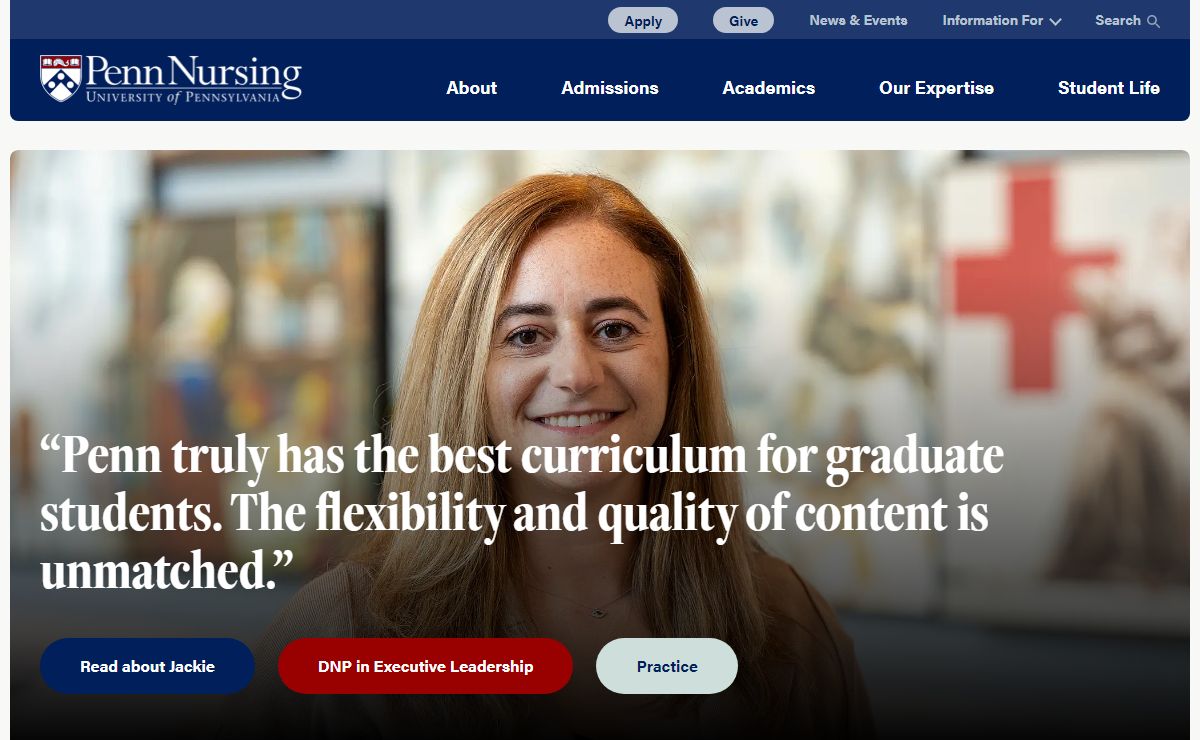The width and height of the screenshot is (1200, 740).
Task: Click the hero photo of Jackie
Action: 600,300
